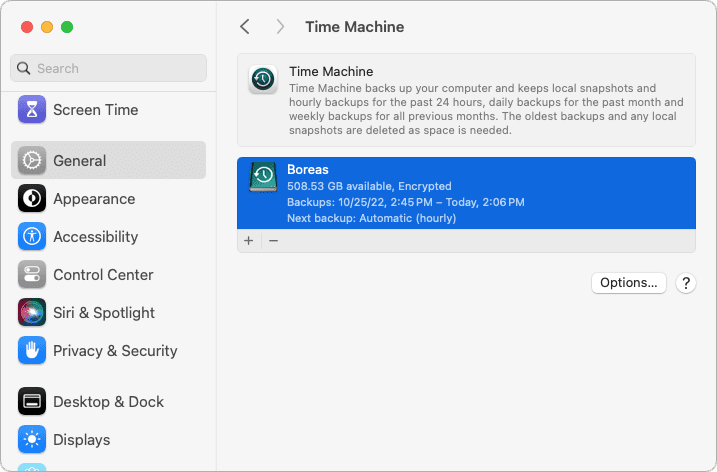
Task: Open Time Machine Options
Action: (628, 283)
